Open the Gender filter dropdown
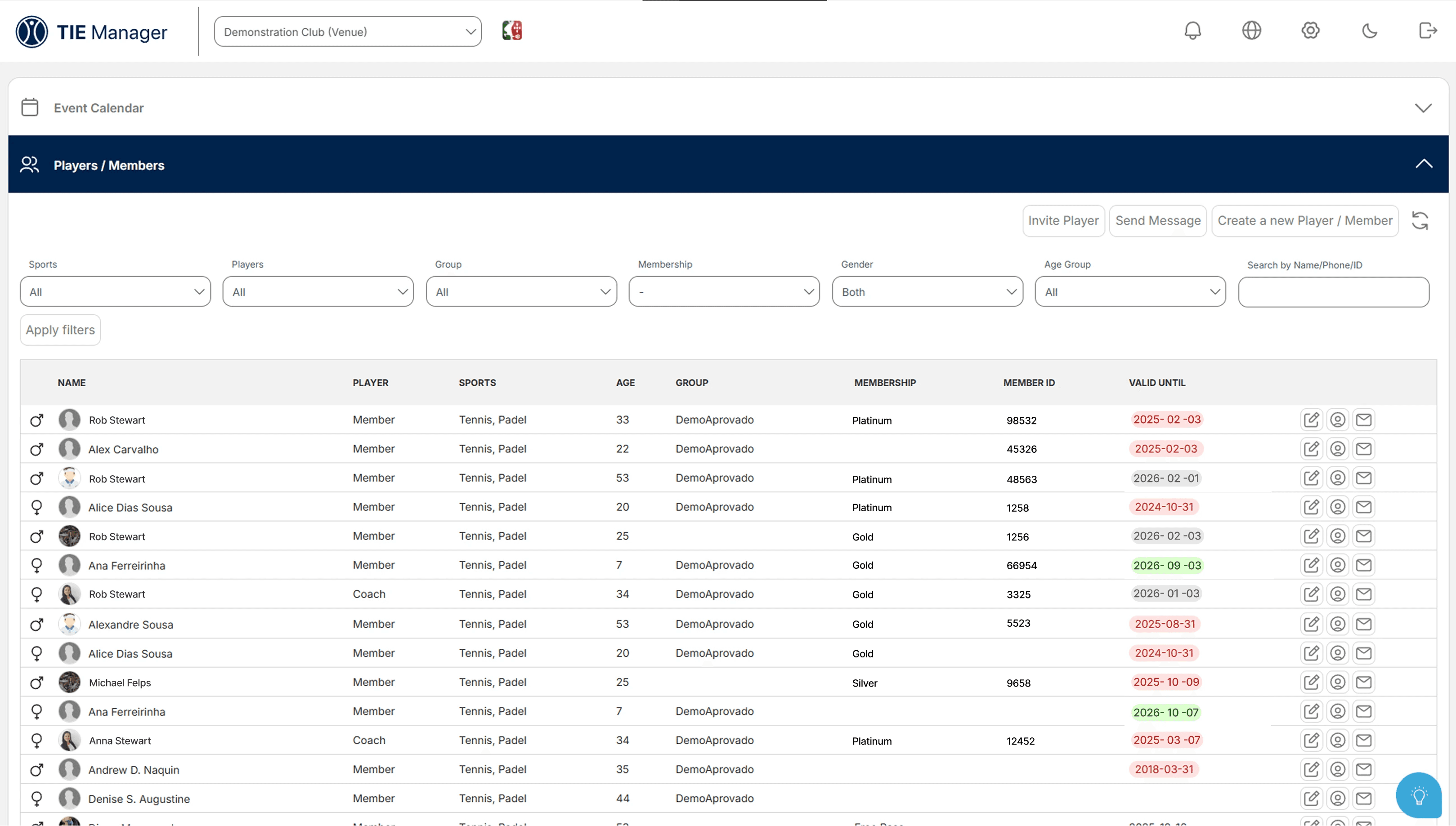 (x=927, y=292)
